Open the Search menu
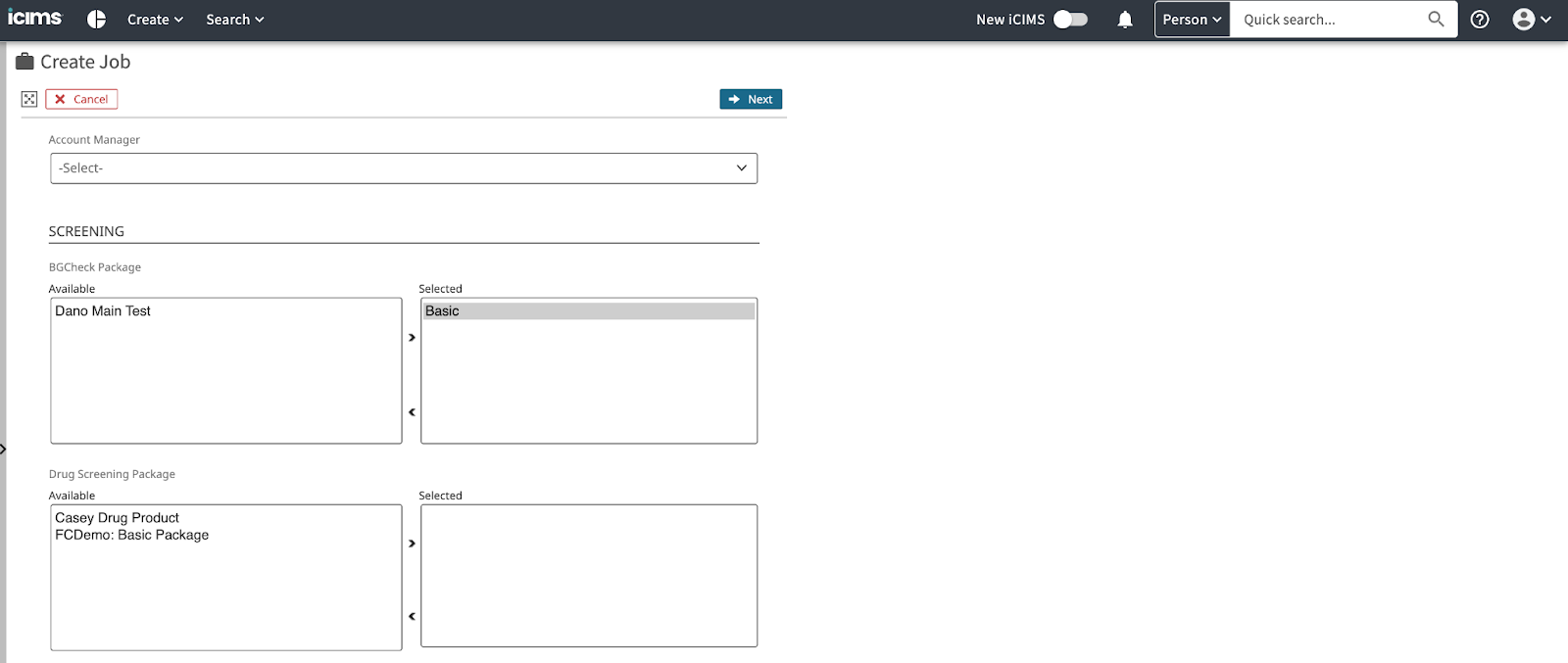Screen dimensions: 1568x663 click(x=234, y=20)
